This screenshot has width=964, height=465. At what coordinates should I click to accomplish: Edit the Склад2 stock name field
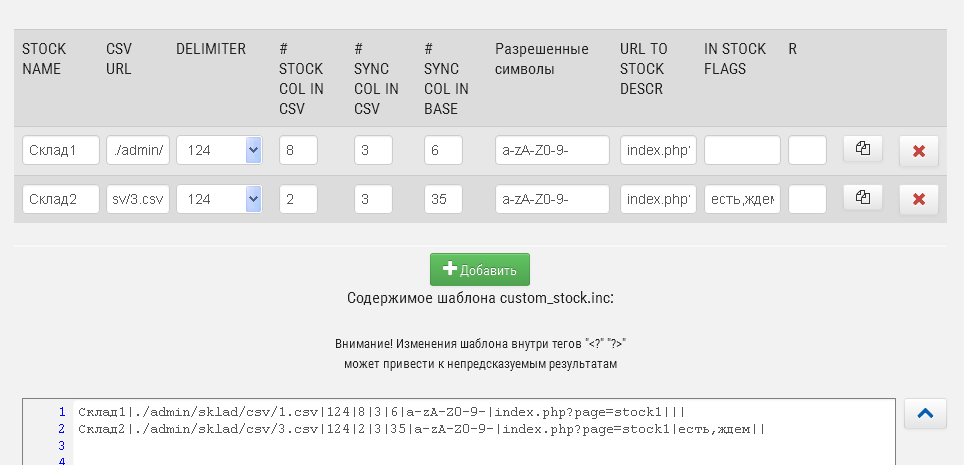point(61,199)
